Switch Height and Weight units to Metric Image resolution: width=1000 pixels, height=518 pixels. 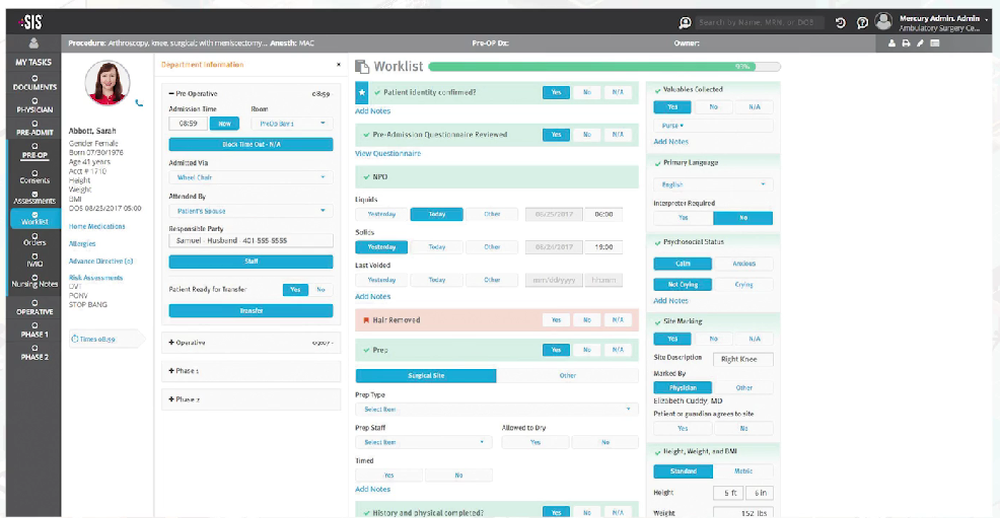[x=744, y=471]
